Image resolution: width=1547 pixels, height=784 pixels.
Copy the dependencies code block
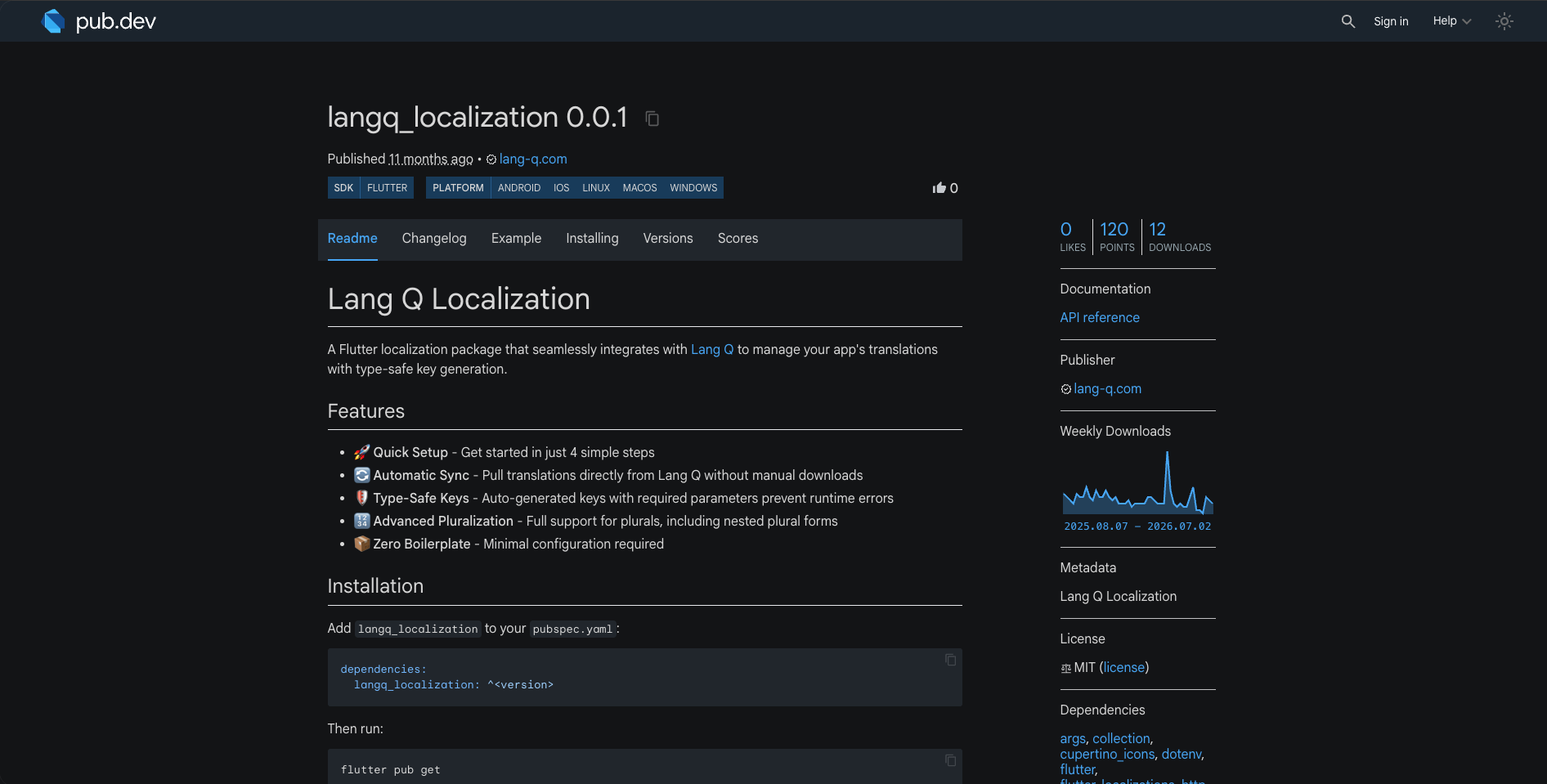[x=950, y=660]
